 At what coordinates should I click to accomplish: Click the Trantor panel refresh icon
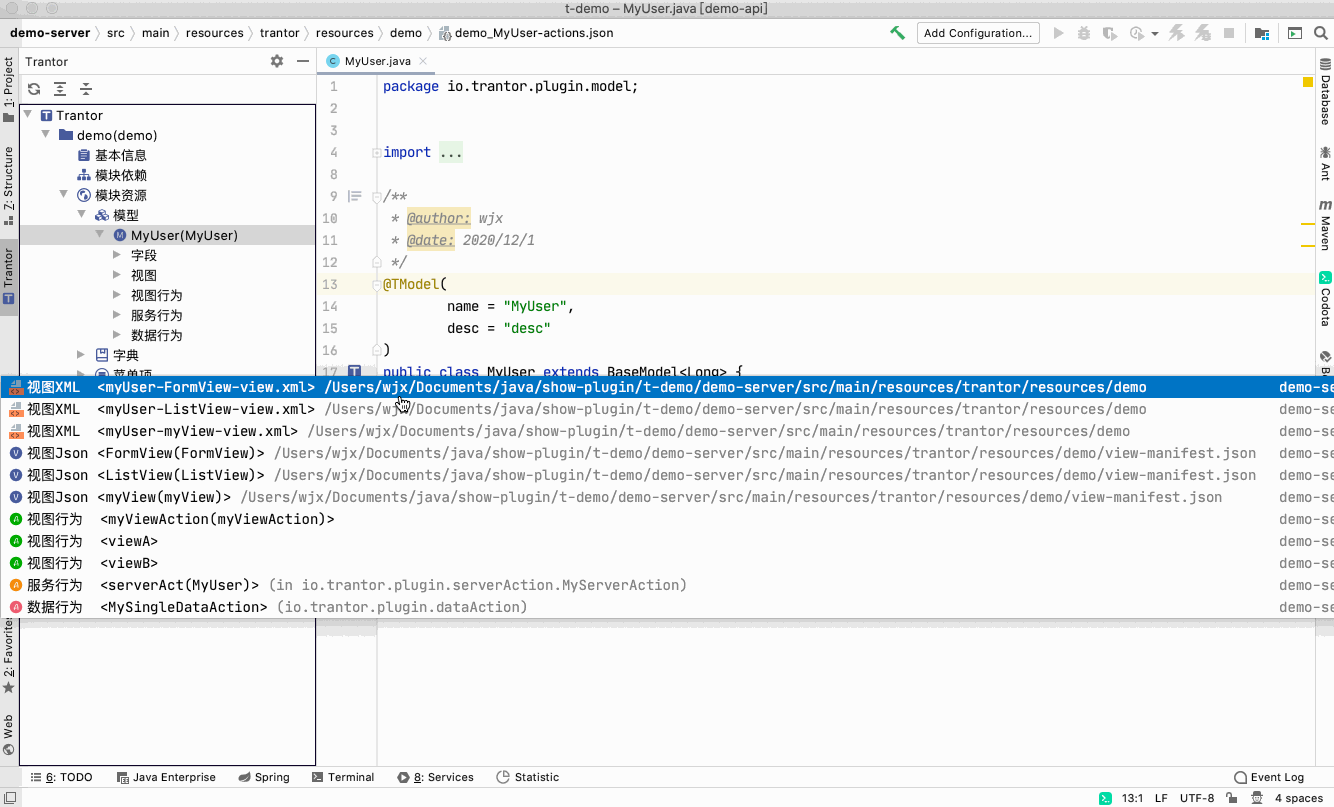point(34,88)
